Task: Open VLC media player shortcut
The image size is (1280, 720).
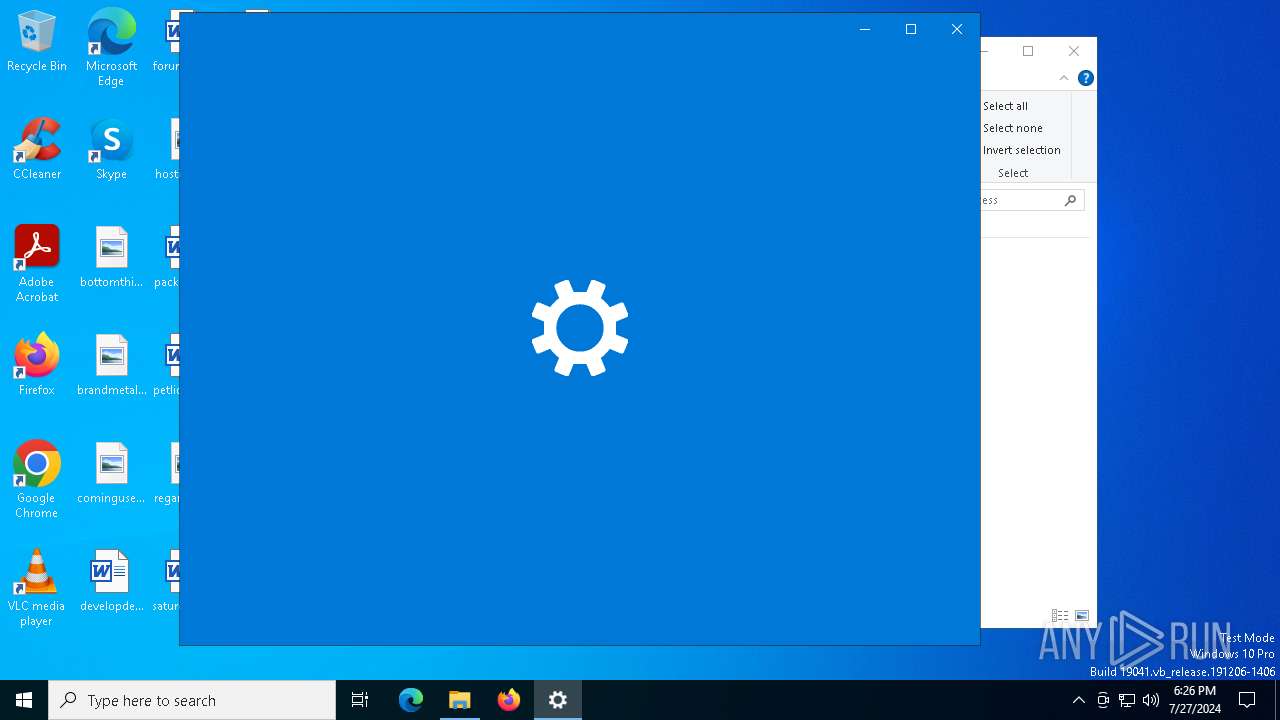Action: tap(37, 588)
